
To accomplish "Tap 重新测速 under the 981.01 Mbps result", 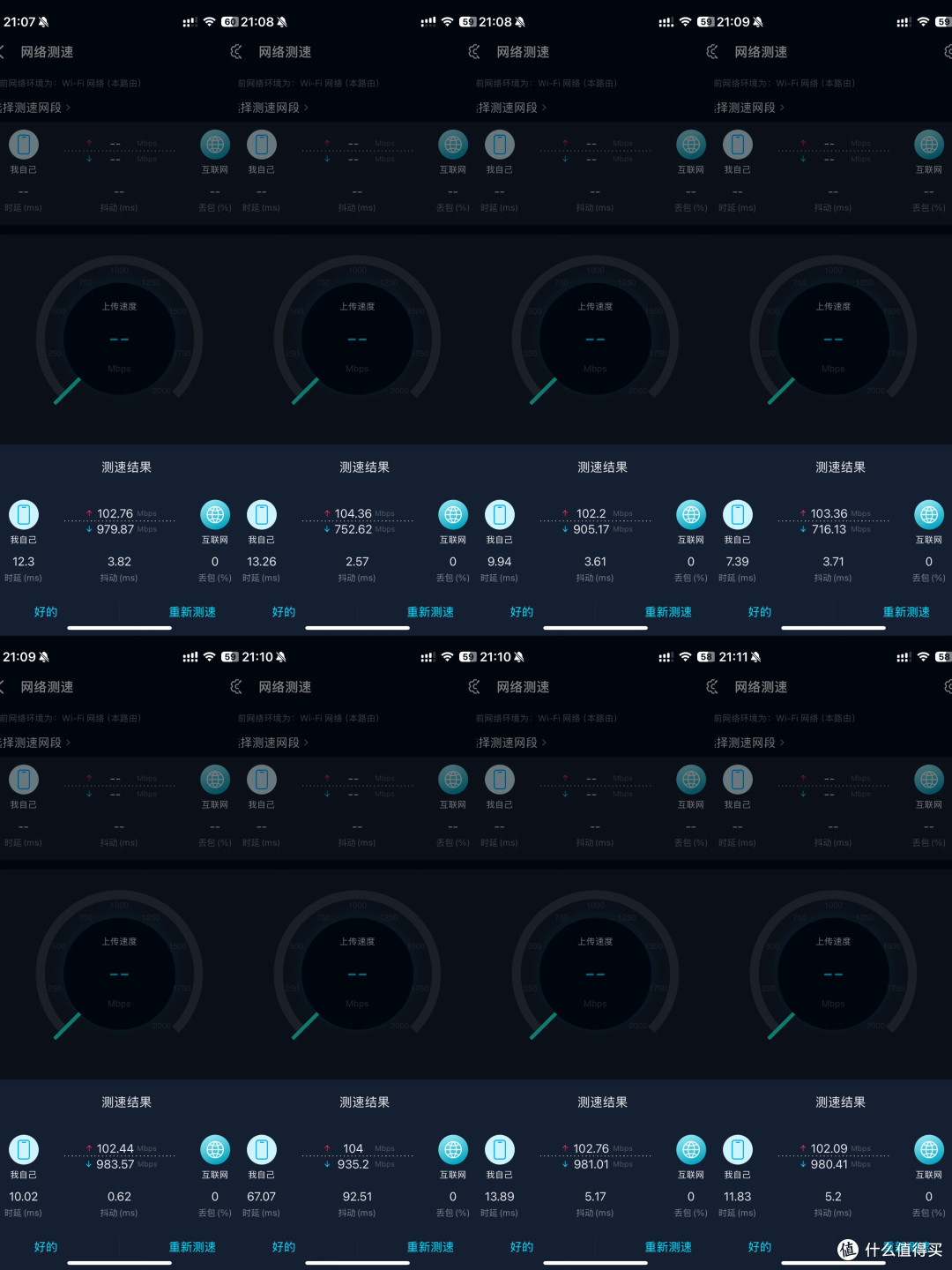I will point(668,1247).
